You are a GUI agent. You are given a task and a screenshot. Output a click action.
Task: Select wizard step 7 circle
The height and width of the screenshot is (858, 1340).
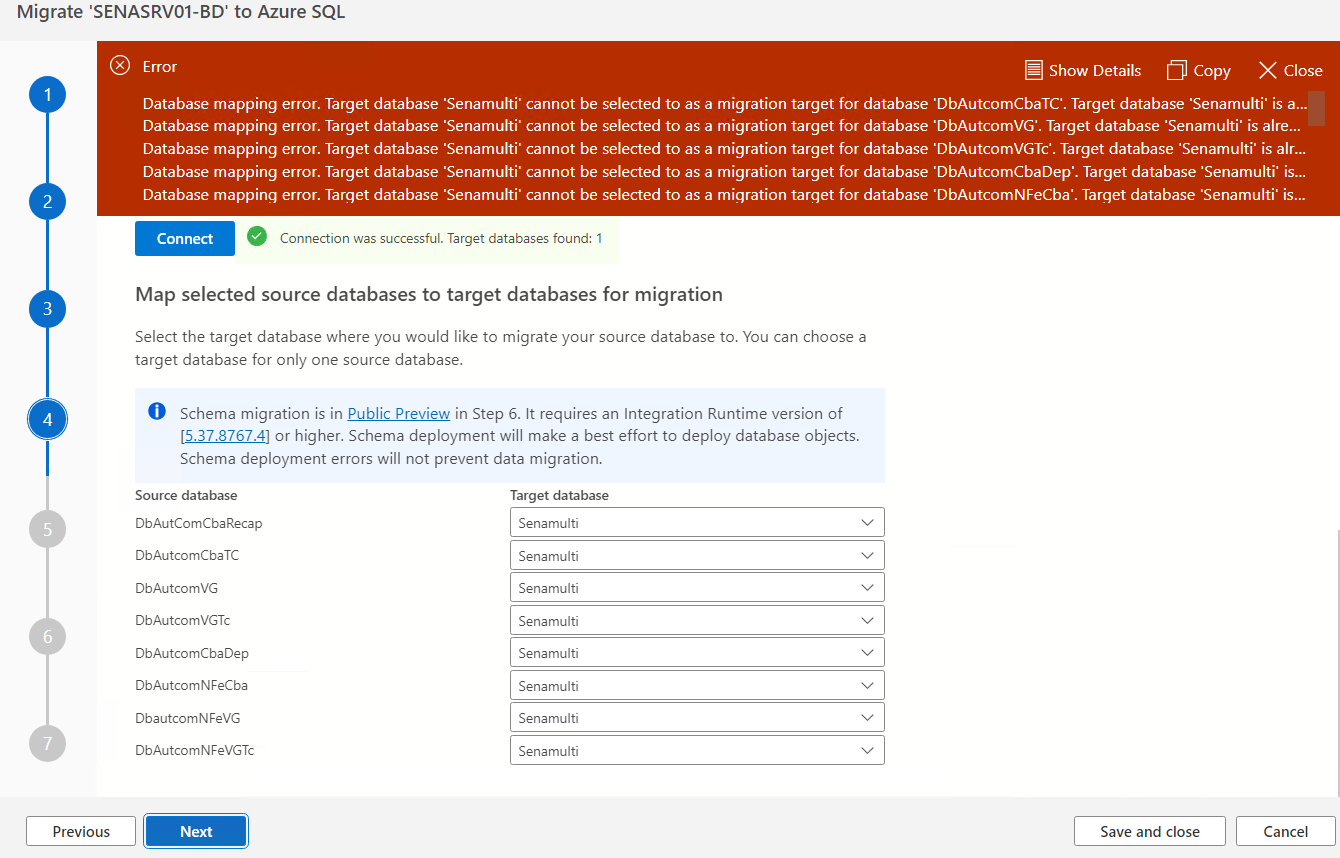coord(47,743)
